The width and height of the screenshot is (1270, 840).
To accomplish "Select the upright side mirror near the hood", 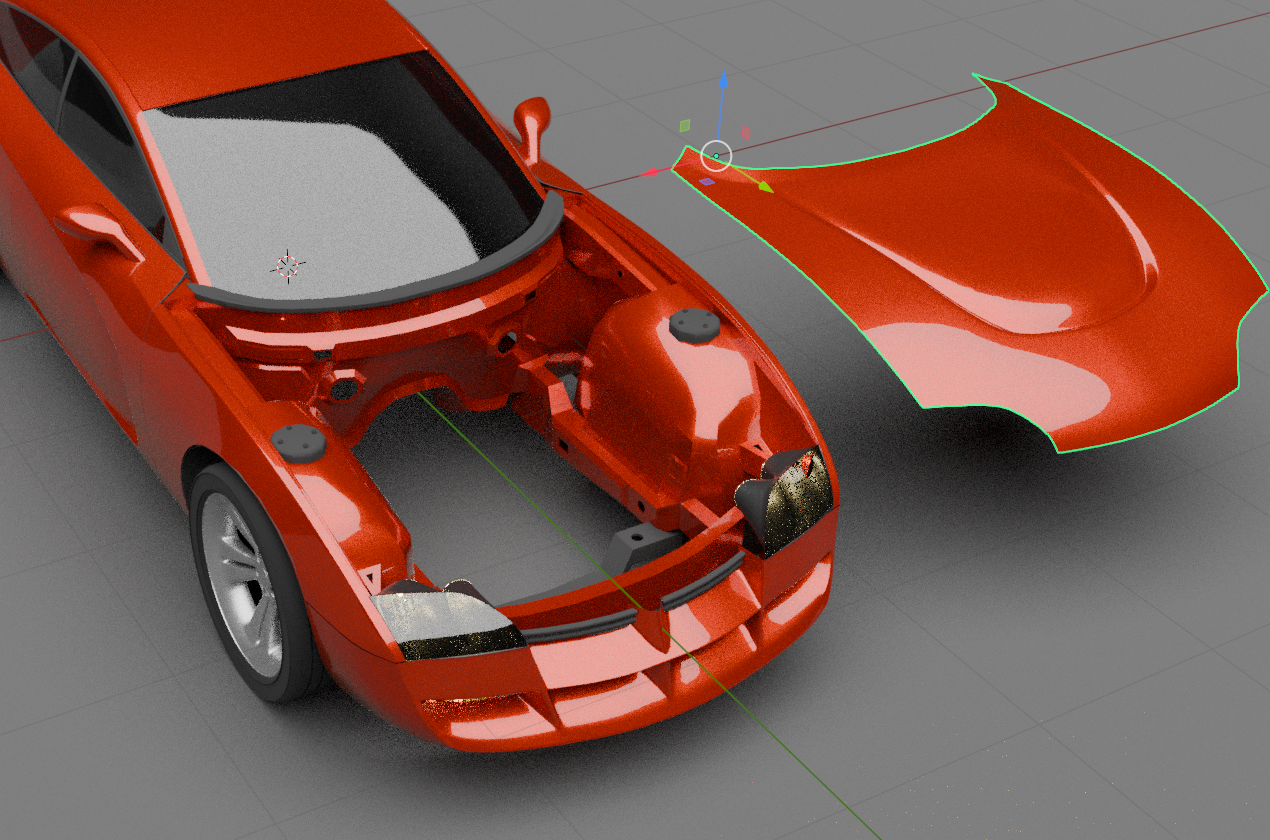I will tap(533, 128).
